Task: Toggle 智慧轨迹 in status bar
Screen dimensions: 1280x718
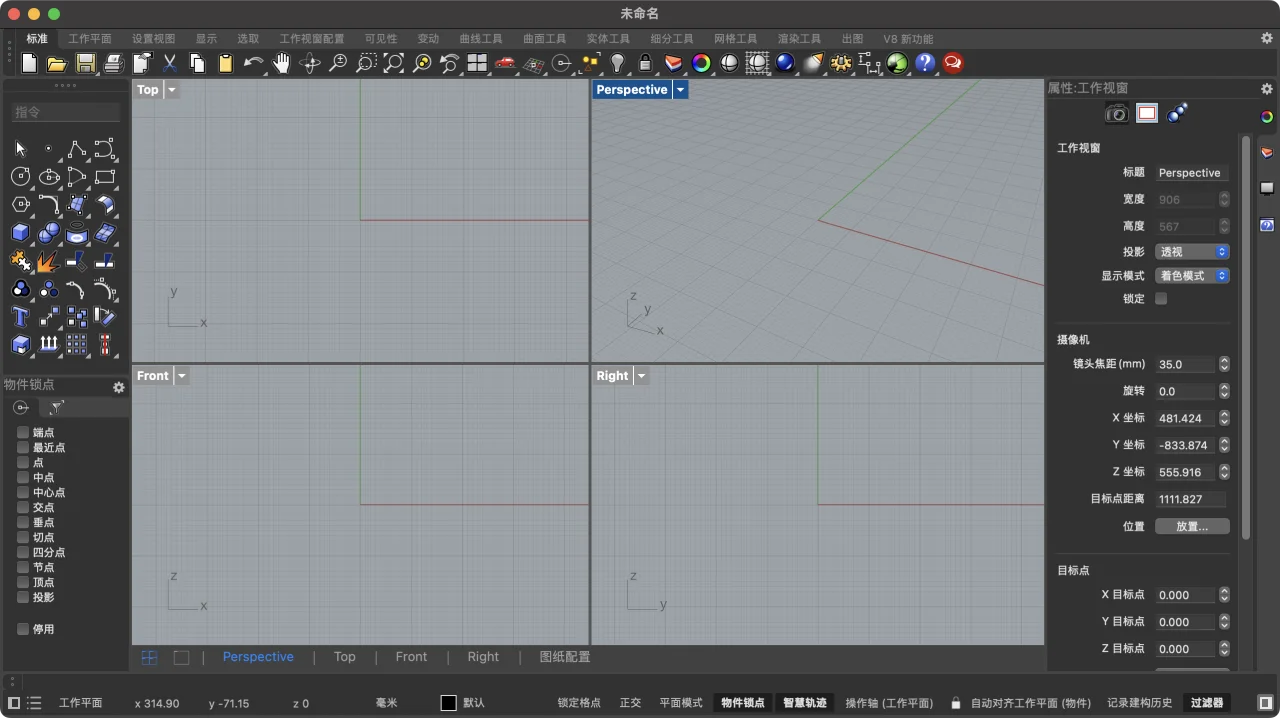Action: (x=805, y=703)
